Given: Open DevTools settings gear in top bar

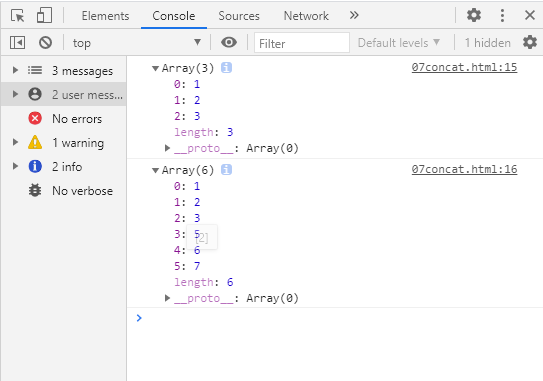Looking at the screenshot, I should 474,15.
